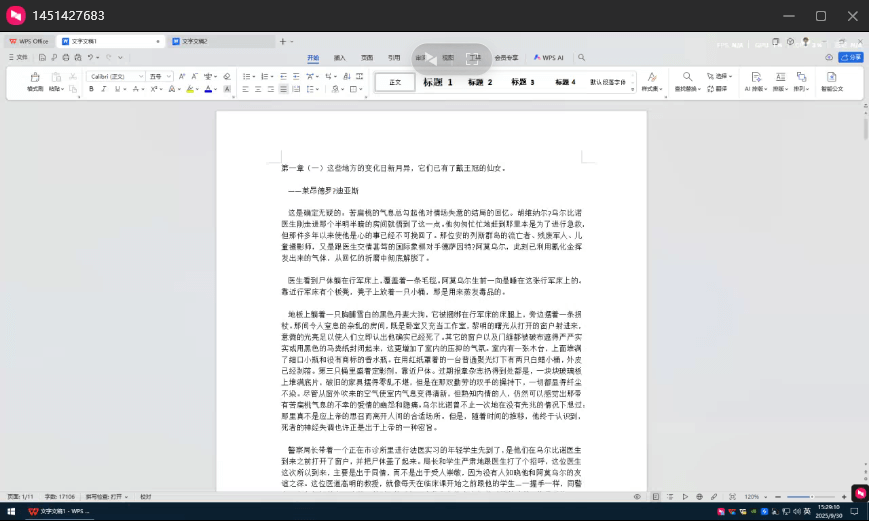Click the zoom slider in the status bar
This screenshot has width=869, height=521.
tap(798, 496)
